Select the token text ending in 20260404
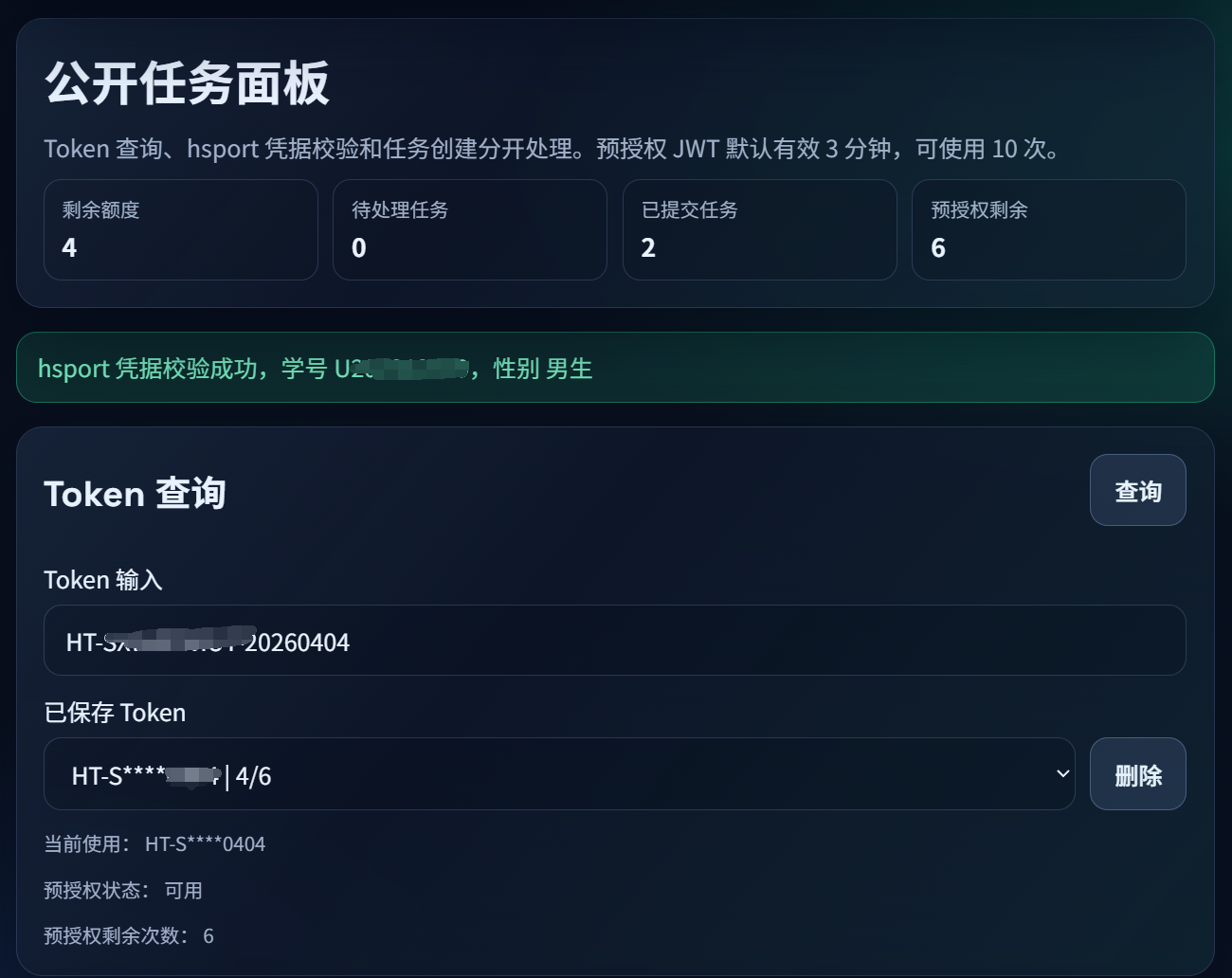1232x978 pixels. pyautogui.click(x=208, y=642)
